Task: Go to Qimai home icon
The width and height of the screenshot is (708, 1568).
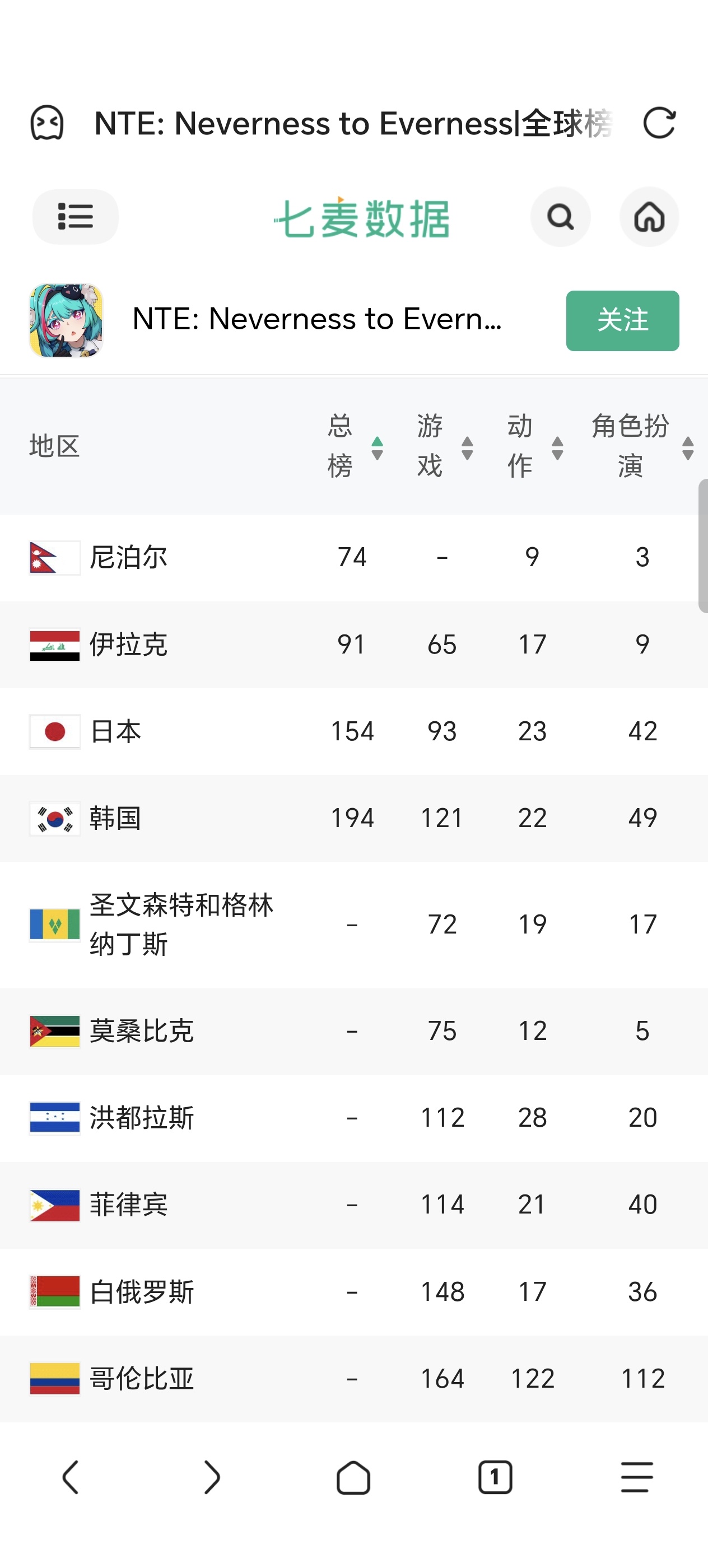Action: 649,217
